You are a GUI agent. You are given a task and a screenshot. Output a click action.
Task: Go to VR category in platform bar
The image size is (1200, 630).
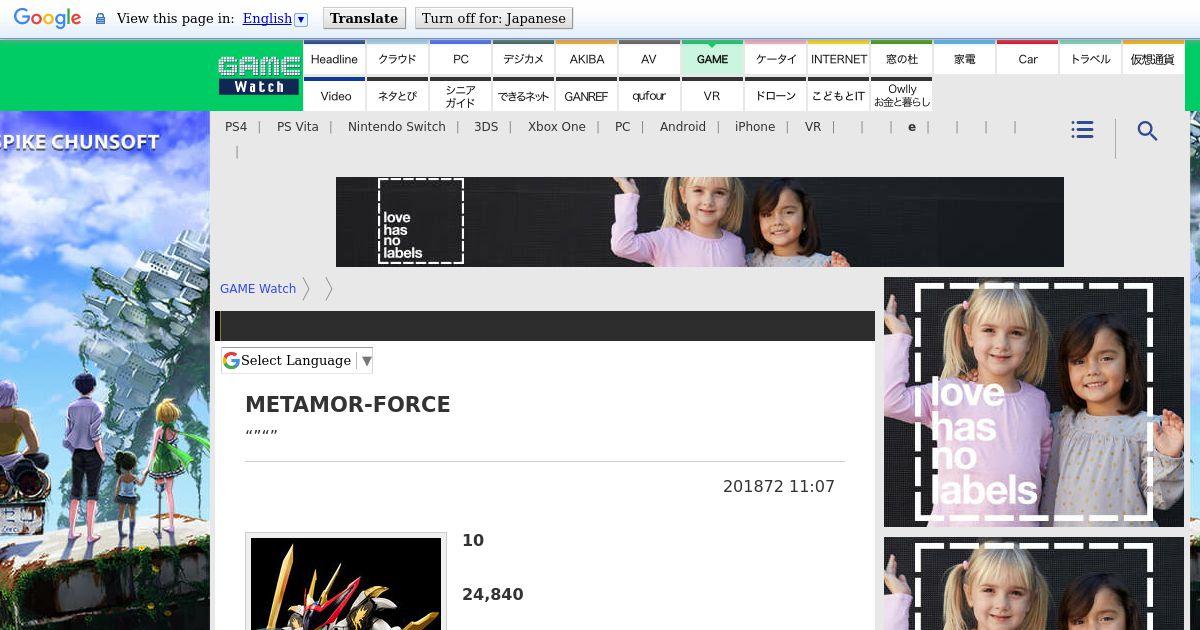click(x=813, y=127)
